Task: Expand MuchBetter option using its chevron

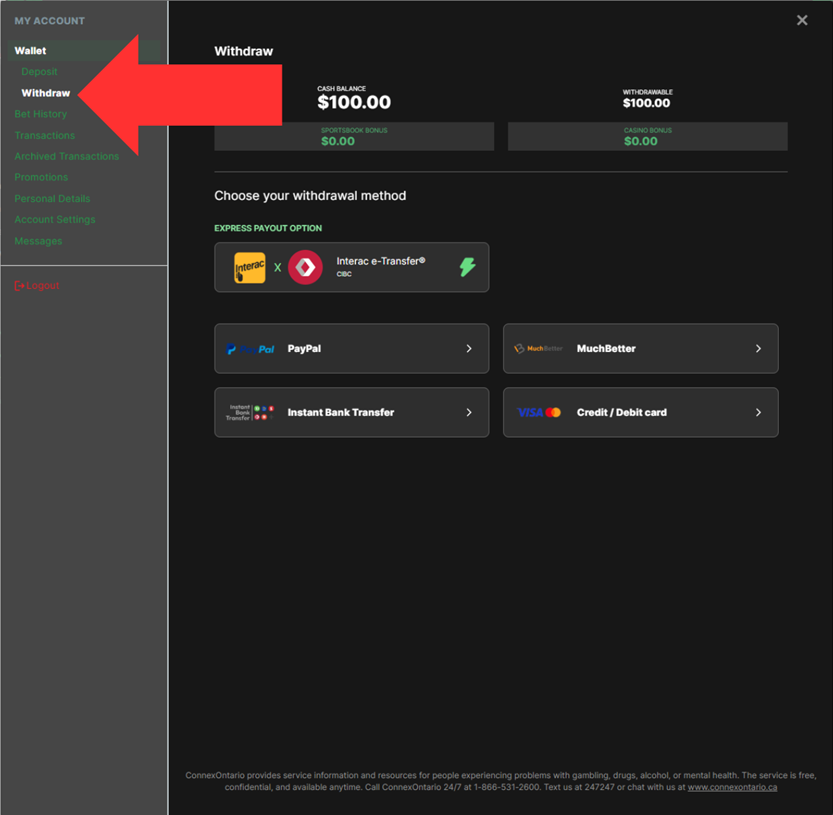Action: [758, 349]
